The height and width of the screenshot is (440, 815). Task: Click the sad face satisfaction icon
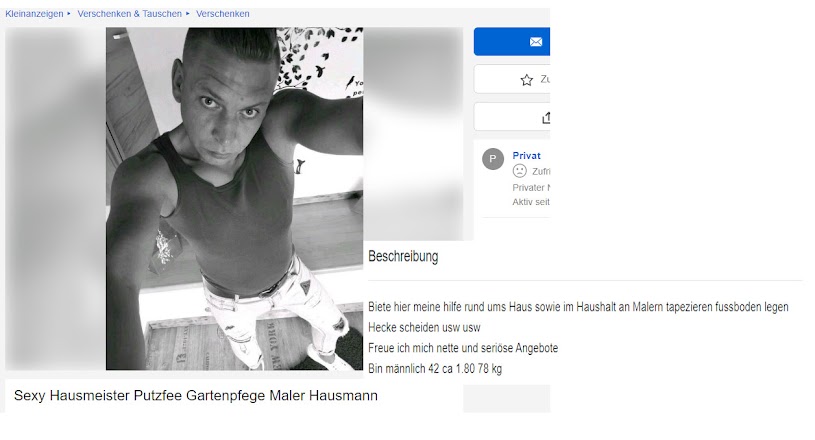coord(519,171)
